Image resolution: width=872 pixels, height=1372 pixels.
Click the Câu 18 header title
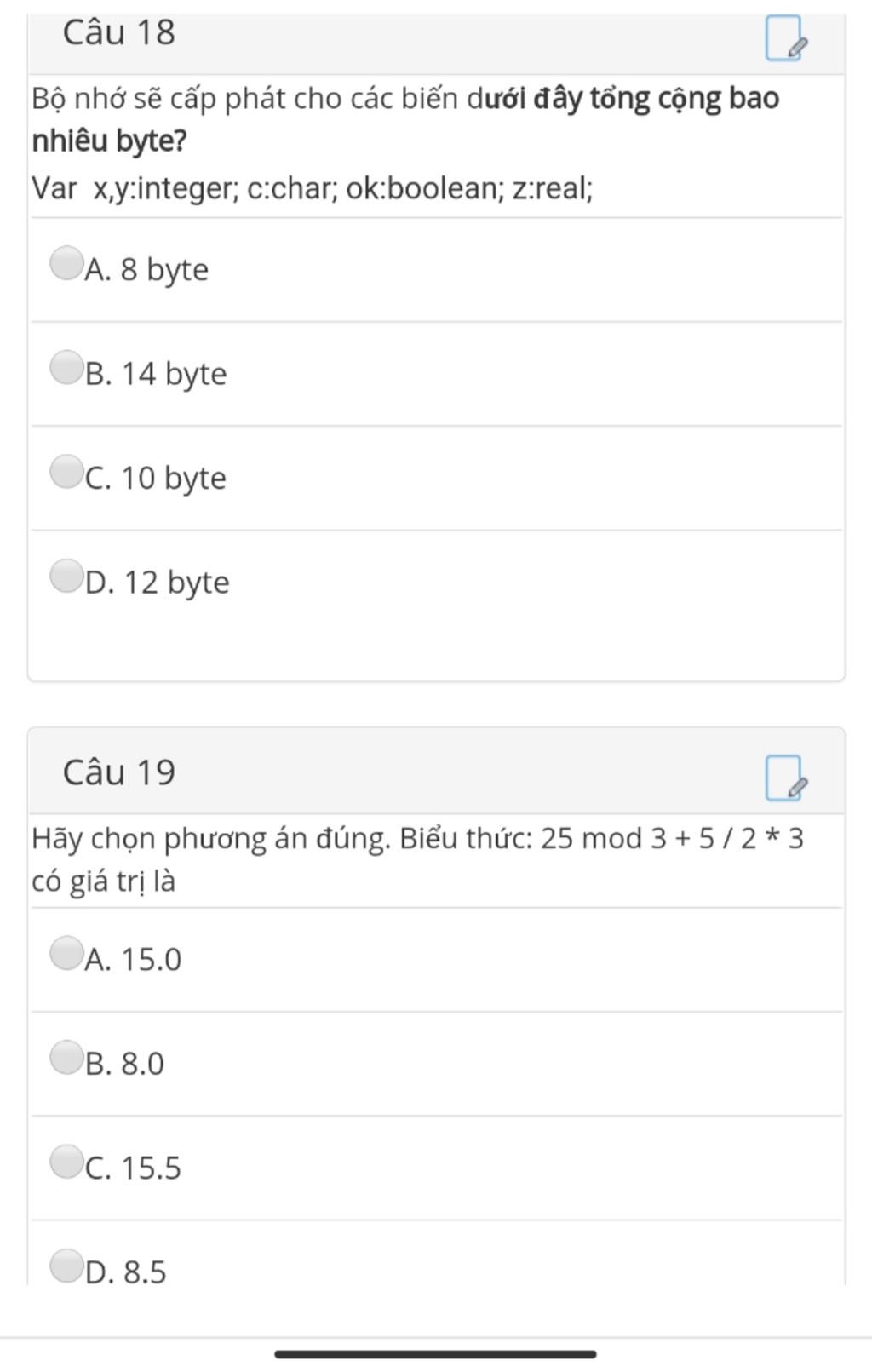pyautogui.click(x=119, y=32)
